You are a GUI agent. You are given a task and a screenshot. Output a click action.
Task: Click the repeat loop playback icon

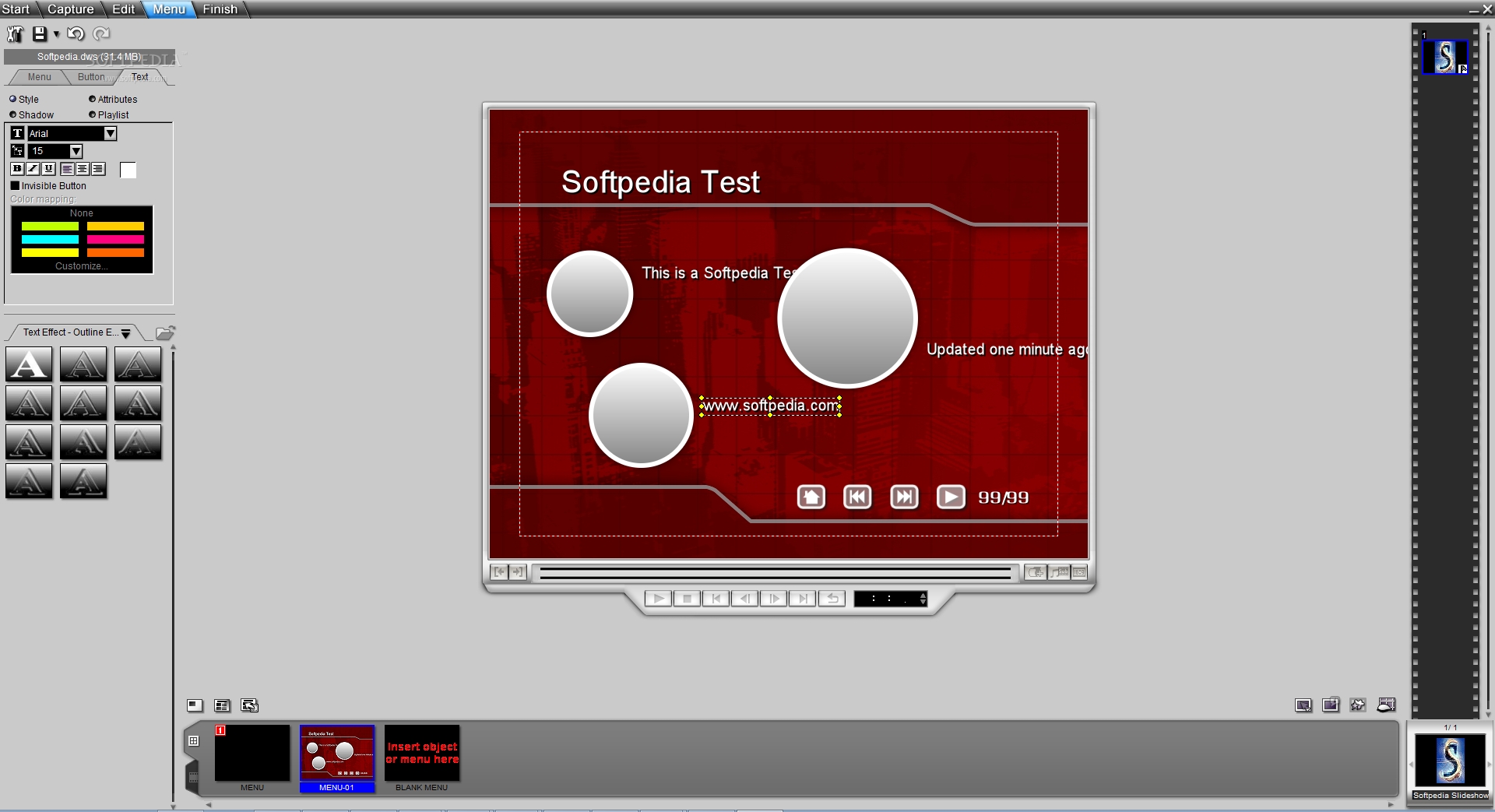point(832,599)
